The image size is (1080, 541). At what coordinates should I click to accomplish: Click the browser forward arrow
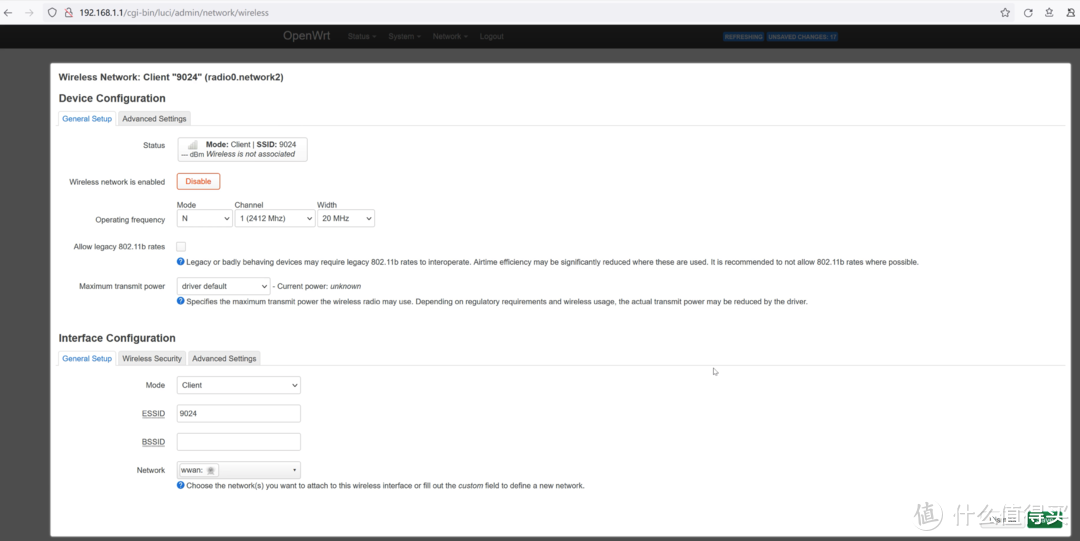click(x=29, y=12)
